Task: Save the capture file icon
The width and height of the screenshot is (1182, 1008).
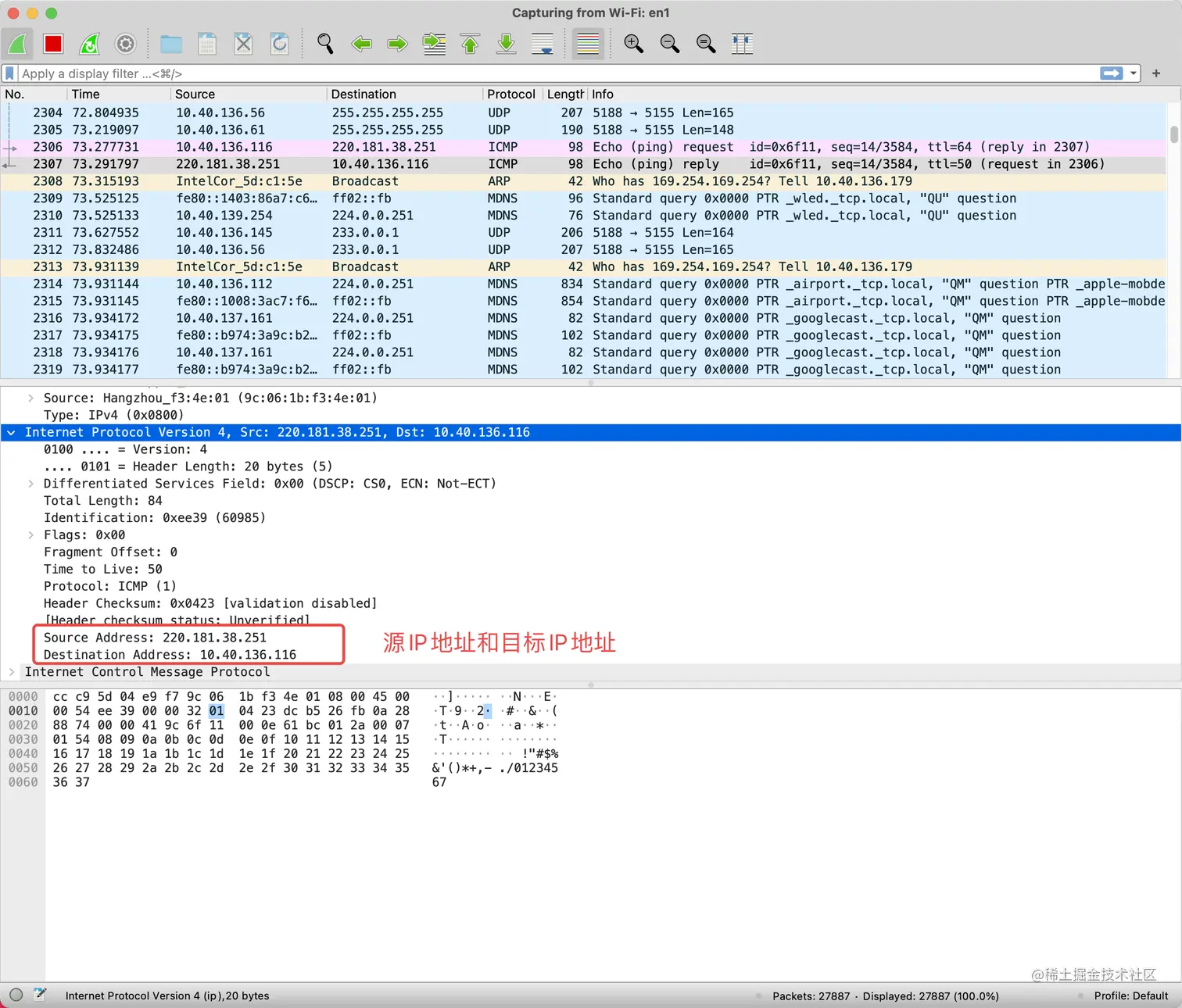Action: pyautogui.click(x=207, y=44)
